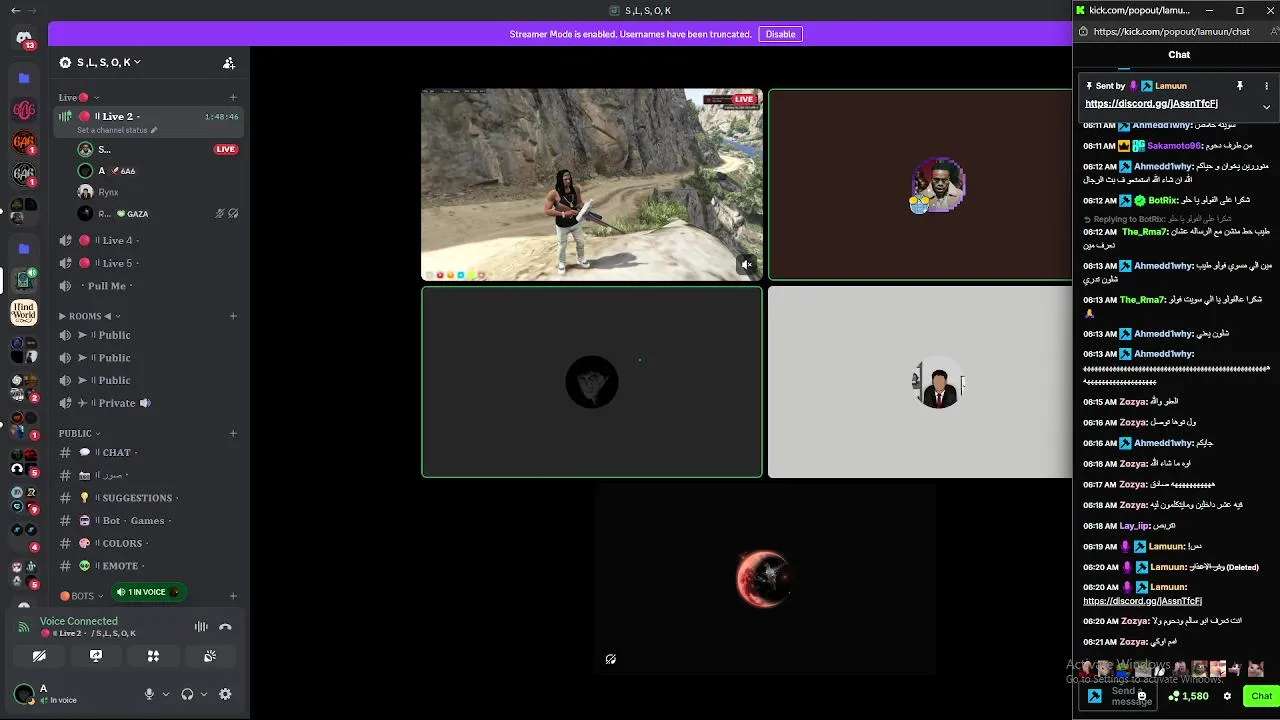Select the suited-man avatar participant tile
Image resolution: width=1280 pixels, height=720 pixels.
[x=920, y=382]
